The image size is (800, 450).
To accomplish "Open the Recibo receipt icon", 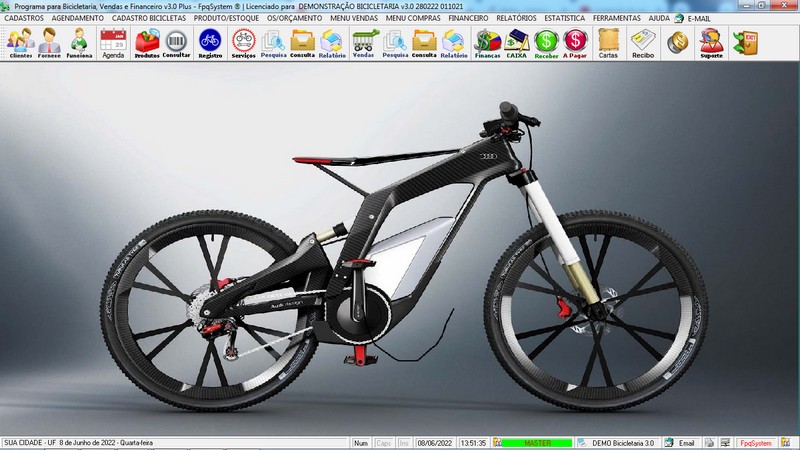I will 643,43.
